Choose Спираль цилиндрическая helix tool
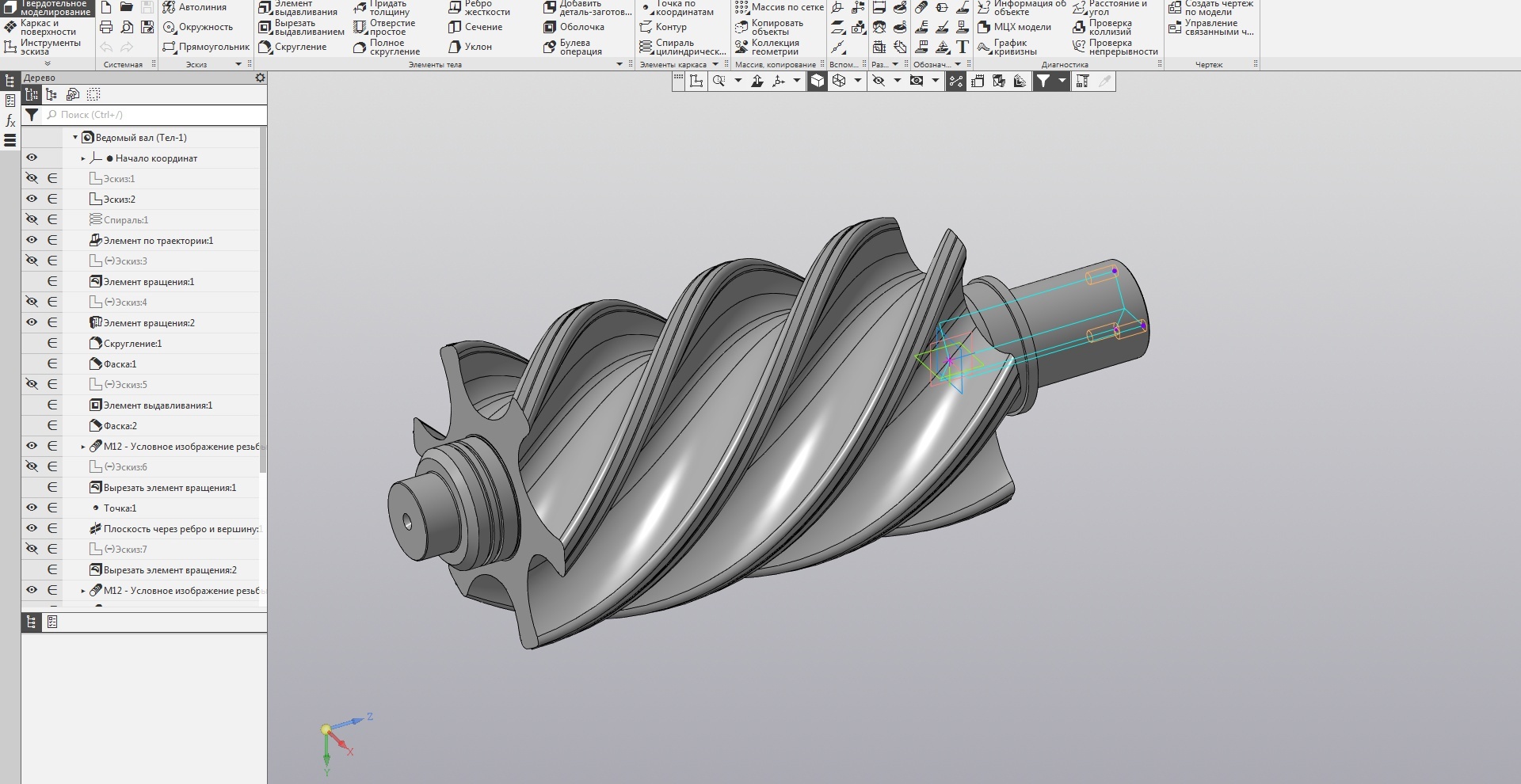The height and width of the screenshot is (784, 1521). tap(683, 47)
